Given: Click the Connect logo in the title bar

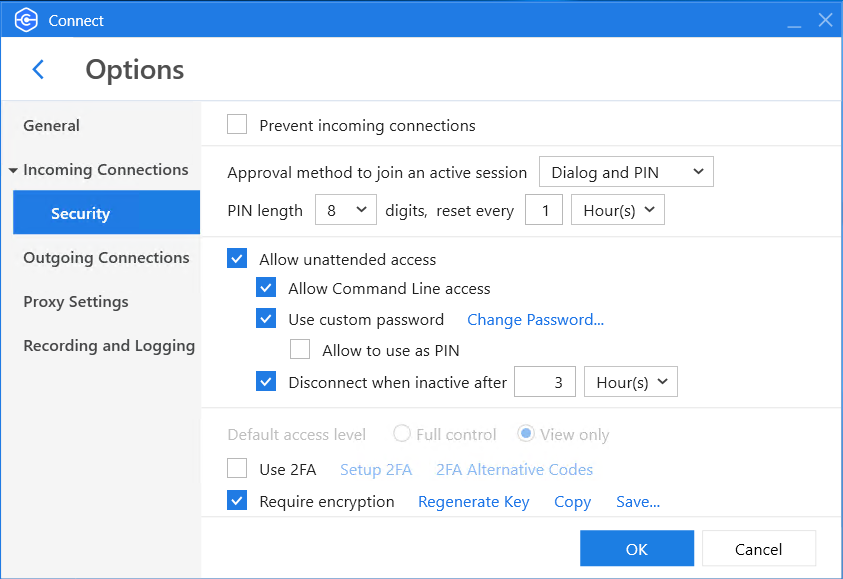Looking at the screenshot, I should click(26, 20).
